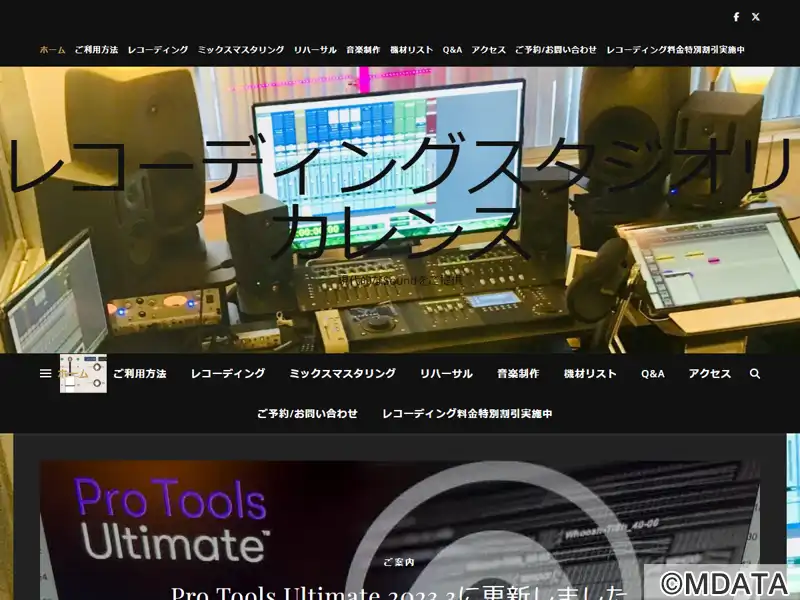
Task: Open Q&A in top menu
Action: [x=453, y=49]
